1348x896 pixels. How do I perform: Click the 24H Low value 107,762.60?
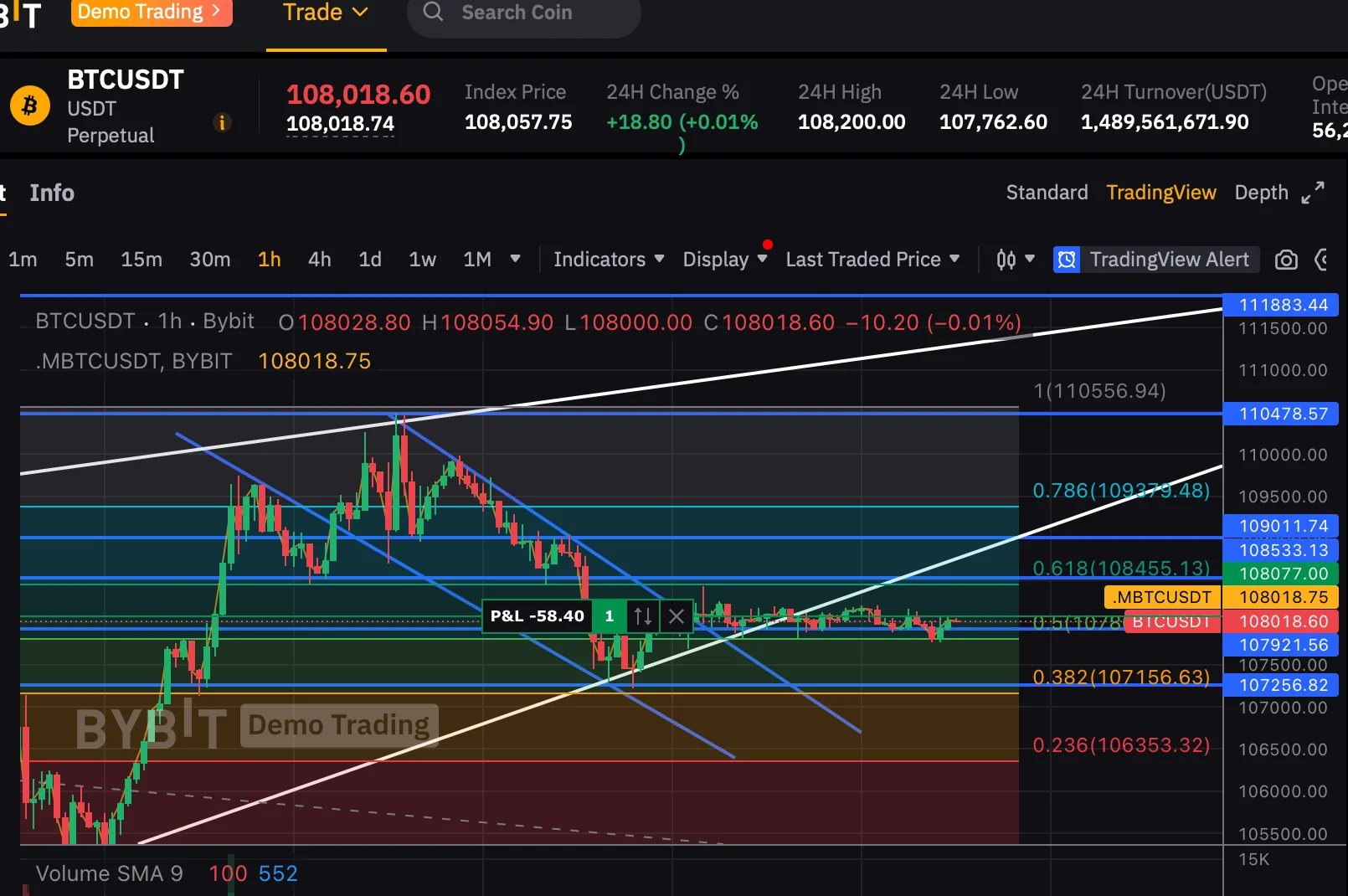993,122
